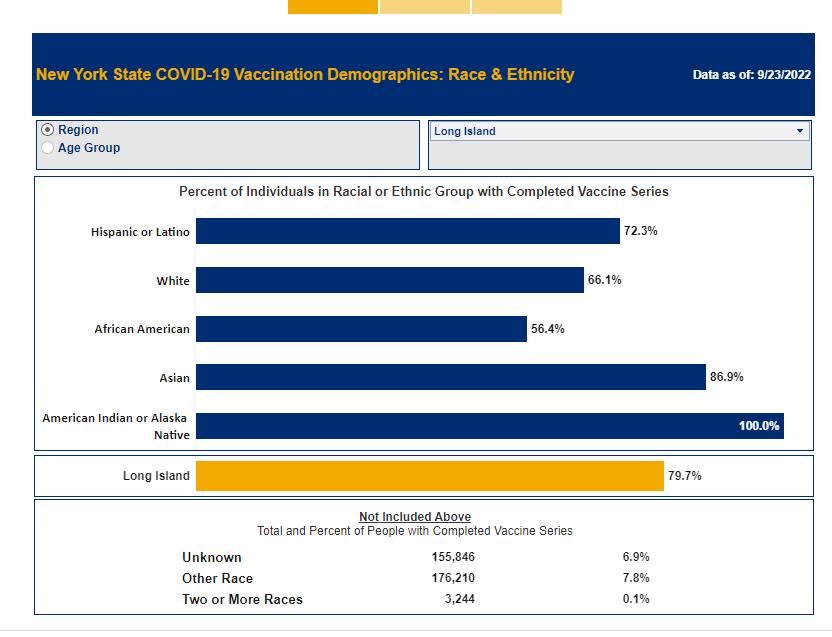
Task: Open the Long Island region dropdown
Action: tap(619, 131)
